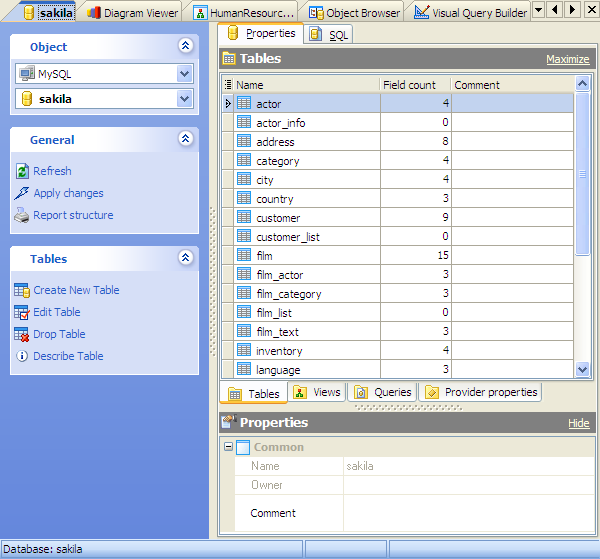This screenshot has height=559, width=600.
Task: Open the Visual Query Builder tab
Action: (x=470, y=13)
